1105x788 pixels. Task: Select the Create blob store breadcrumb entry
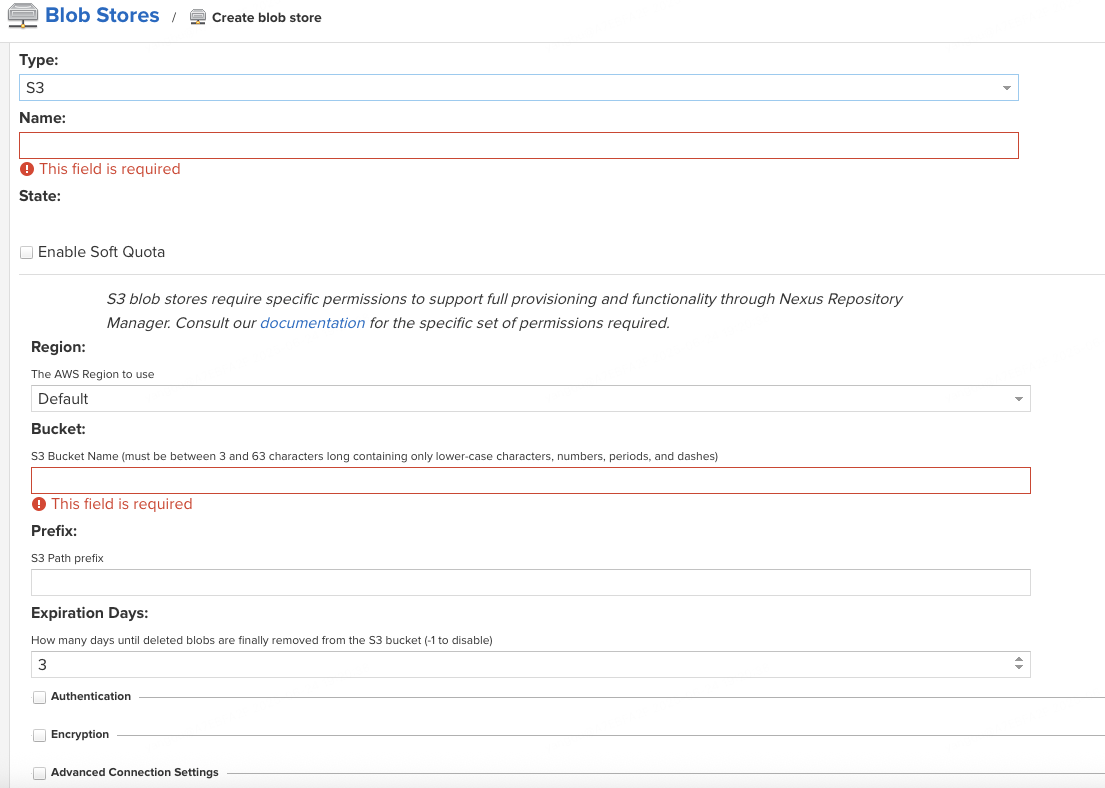[x=268, y=17]
